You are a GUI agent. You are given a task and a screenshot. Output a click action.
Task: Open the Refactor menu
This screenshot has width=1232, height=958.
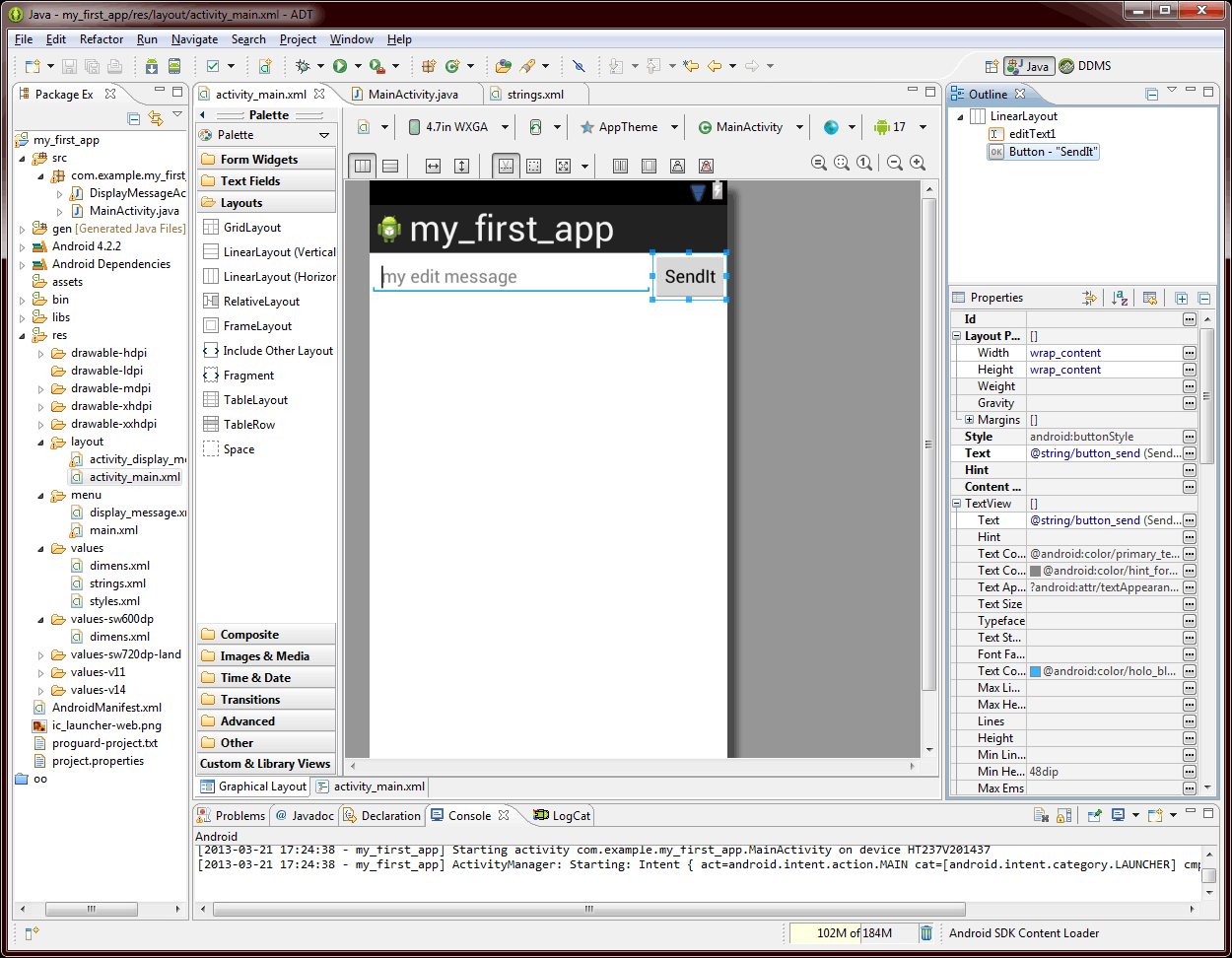tap(102, 39)
